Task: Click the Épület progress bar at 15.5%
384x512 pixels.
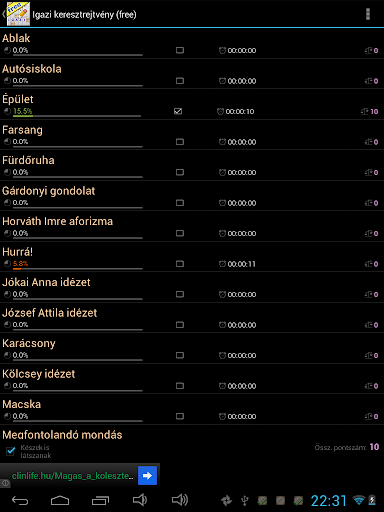Action: 77,116
